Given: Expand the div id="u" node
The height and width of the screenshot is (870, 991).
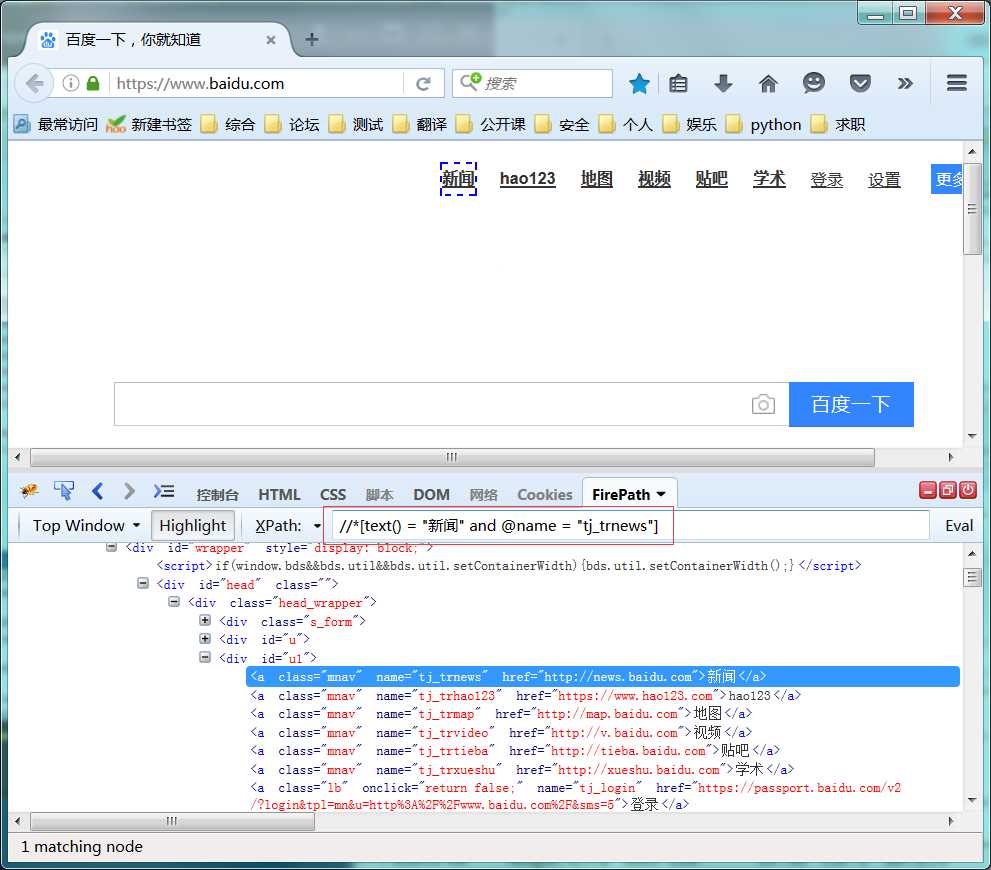Looking at the screenshot, I should (x=205, y=639).
